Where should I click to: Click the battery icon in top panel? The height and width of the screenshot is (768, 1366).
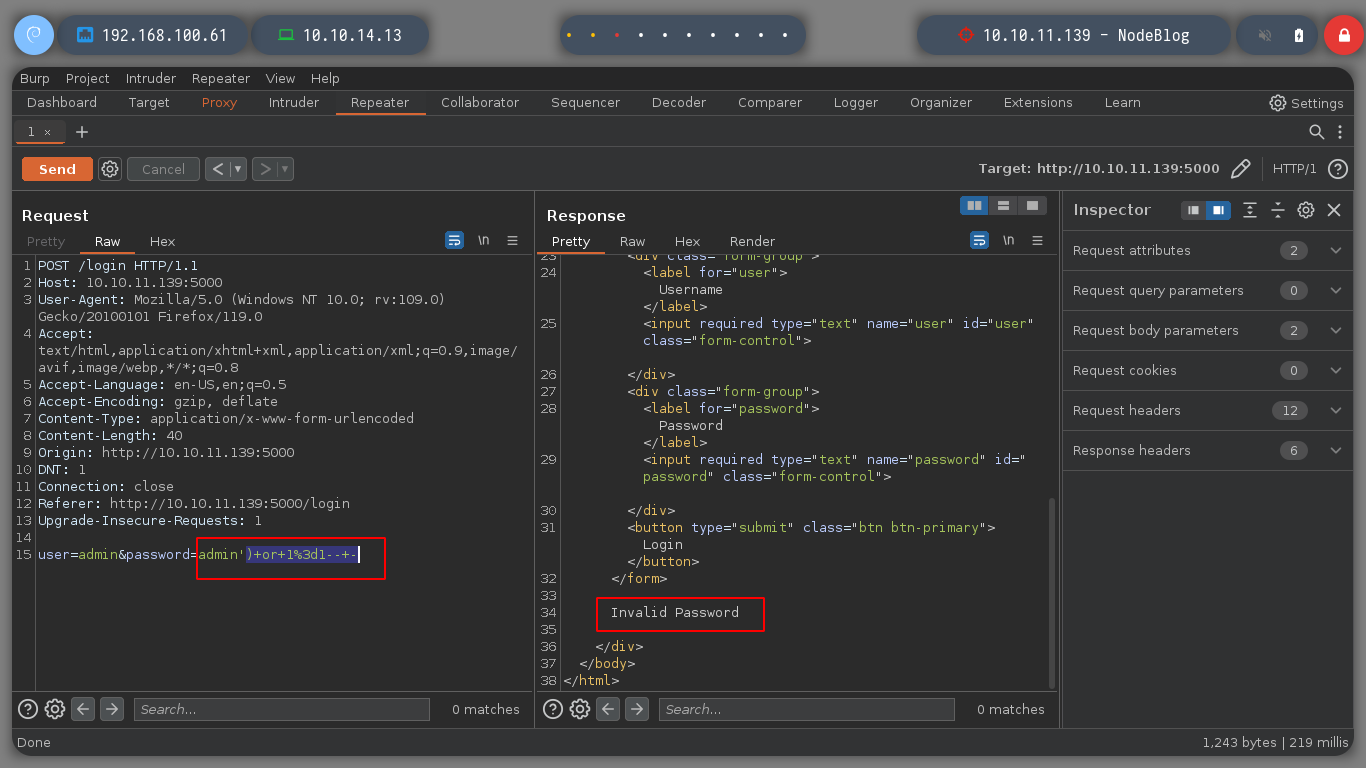point(1299,35)
